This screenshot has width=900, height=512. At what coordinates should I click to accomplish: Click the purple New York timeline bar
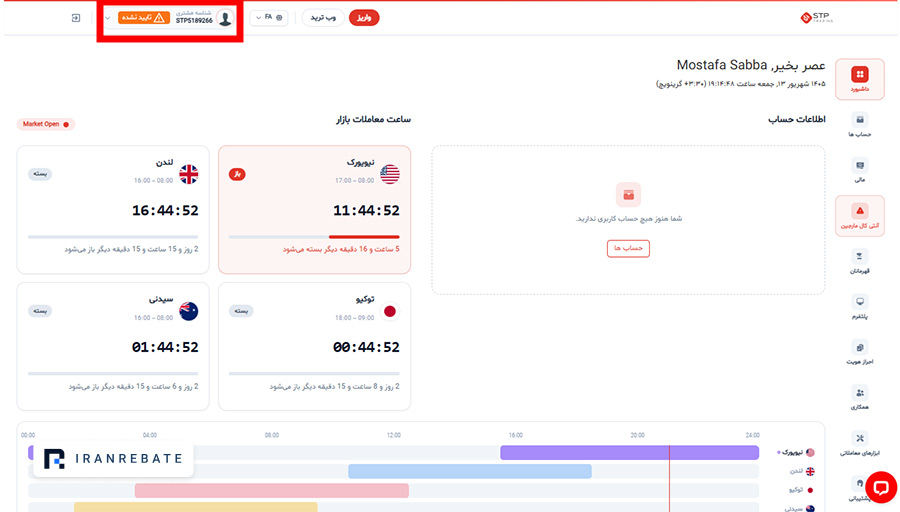point(630,453)
